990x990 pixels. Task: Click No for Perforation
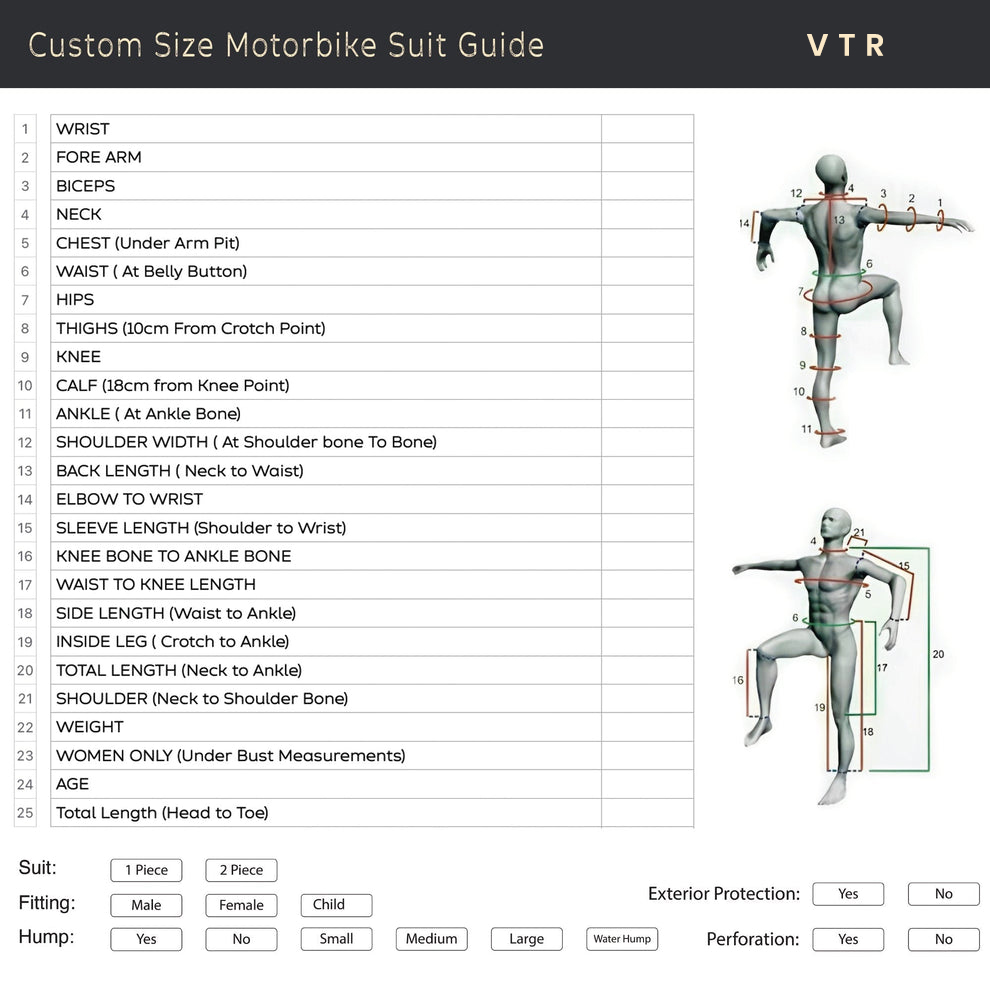pyautogui.click(x=943, y=939)
